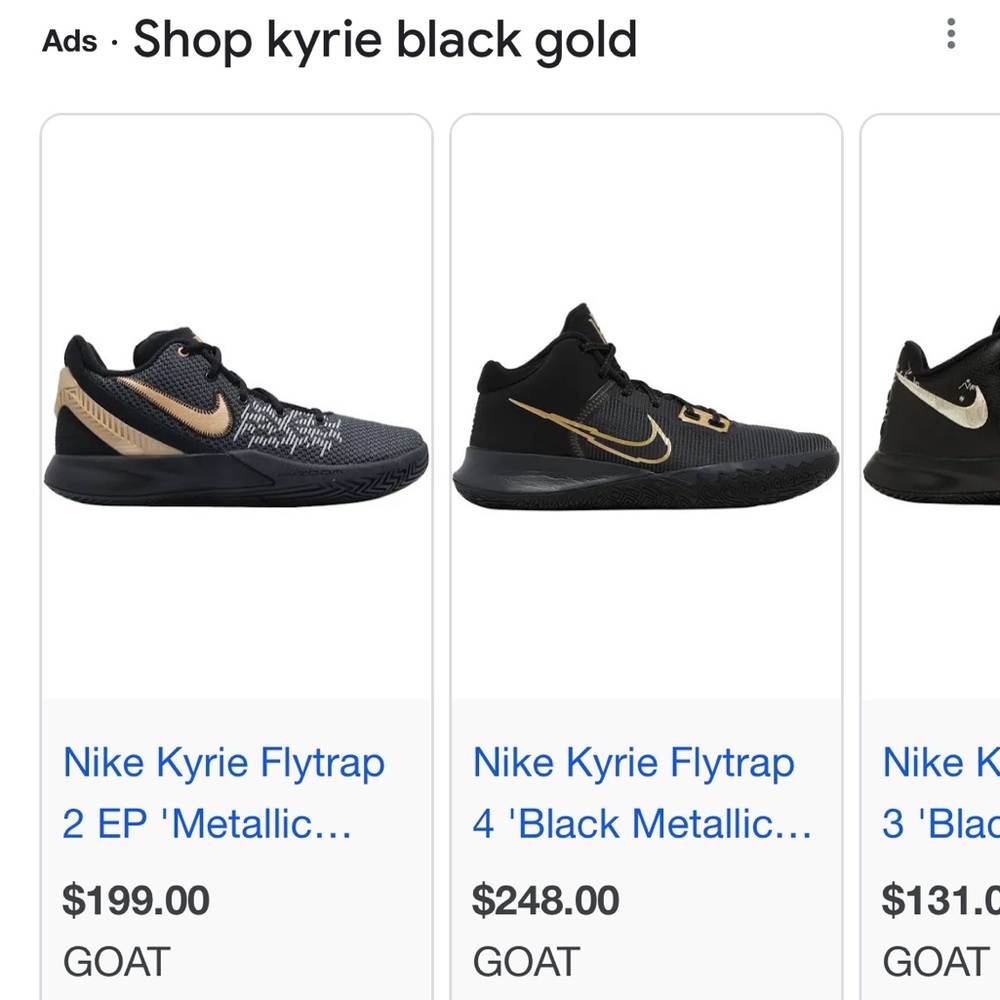Click the Nike Kyrie Flytrap 2 EP thumbnail

pos(230,410)
